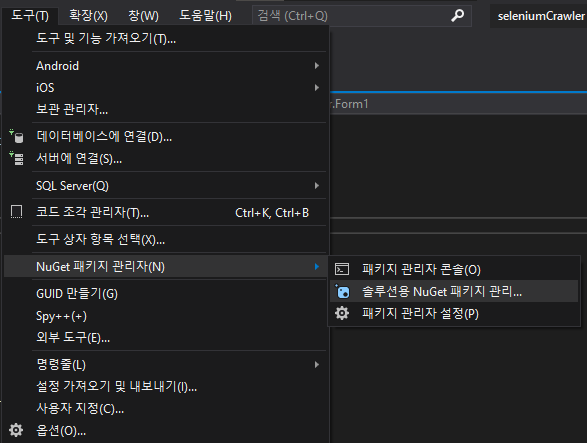
Task: Select NuGet 패키지 관리자(N) entry
Action: [166, 266]
